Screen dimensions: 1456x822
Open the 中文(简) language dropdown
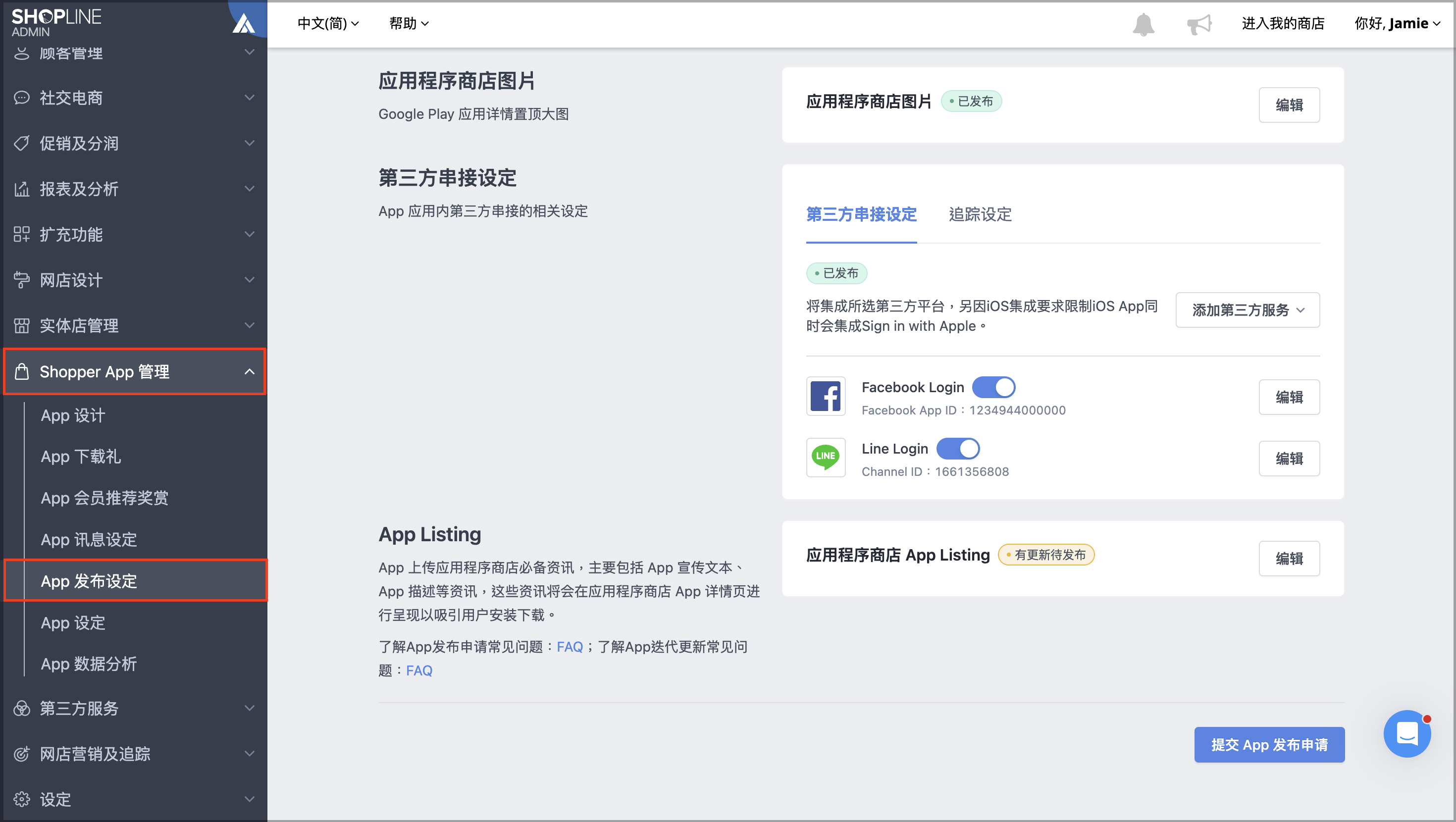click(328, 24)
